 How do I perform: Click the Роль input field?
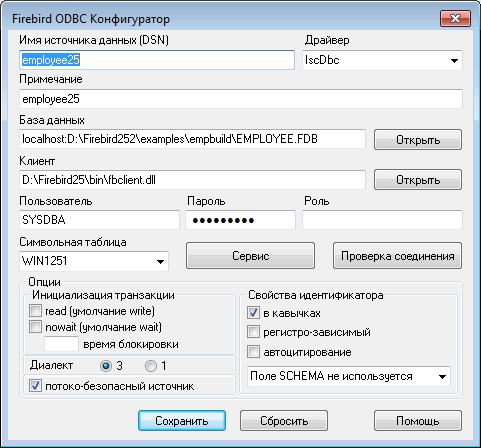[x=382, y=220]
